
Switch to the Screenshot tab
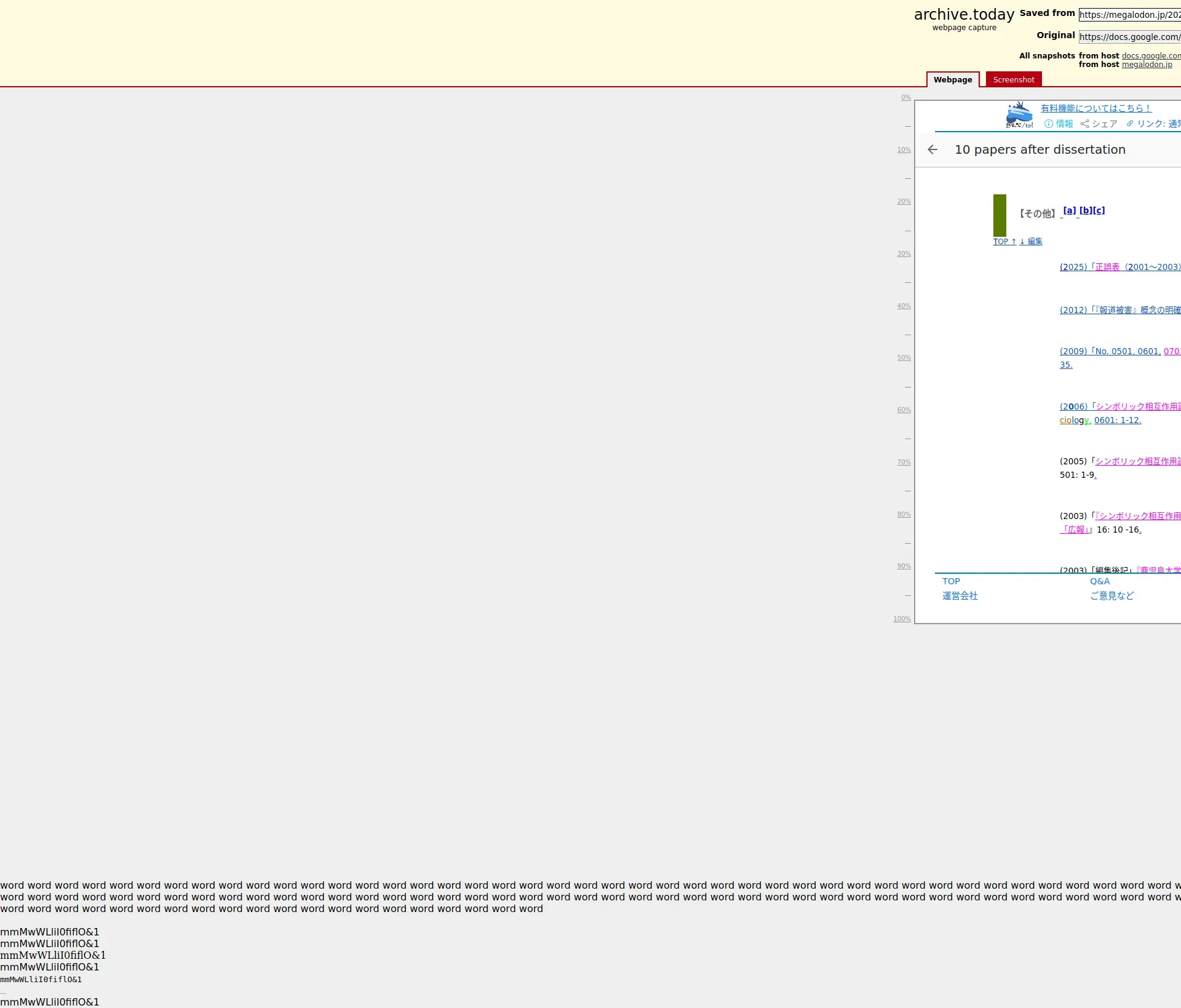(1013, 79)
